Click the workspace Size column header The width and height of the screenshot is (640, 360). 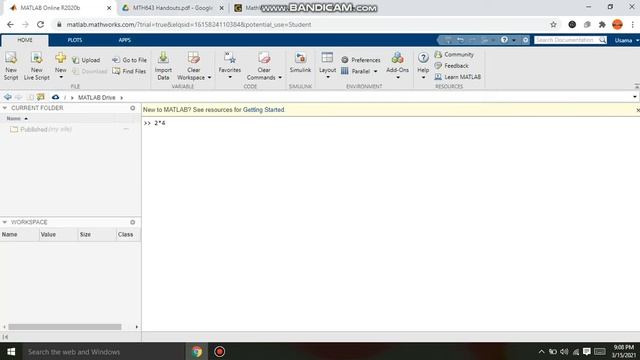click(97, 234)
